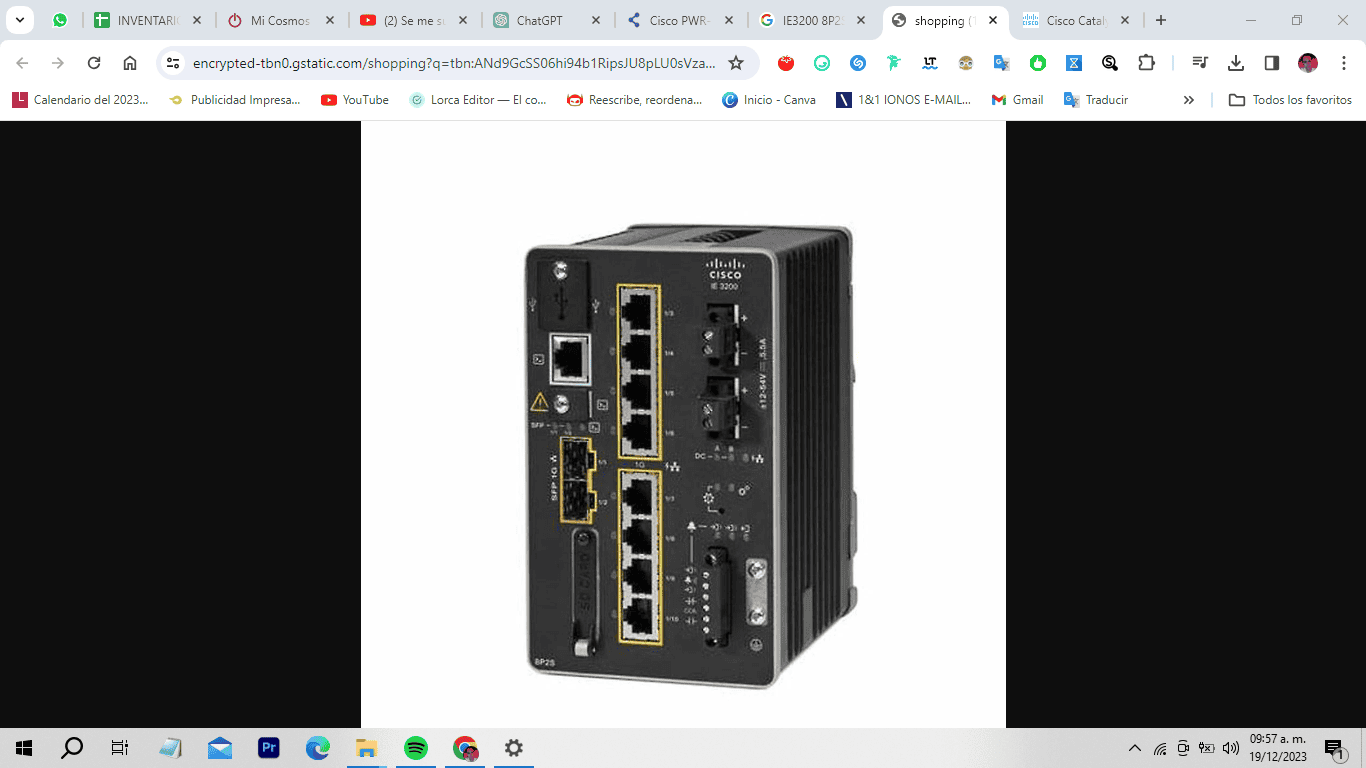This screenshot has height=768, width=1366.
Task: Open the 1&1 IONOS E-MAIL bookmark
Action: point(904,100)
